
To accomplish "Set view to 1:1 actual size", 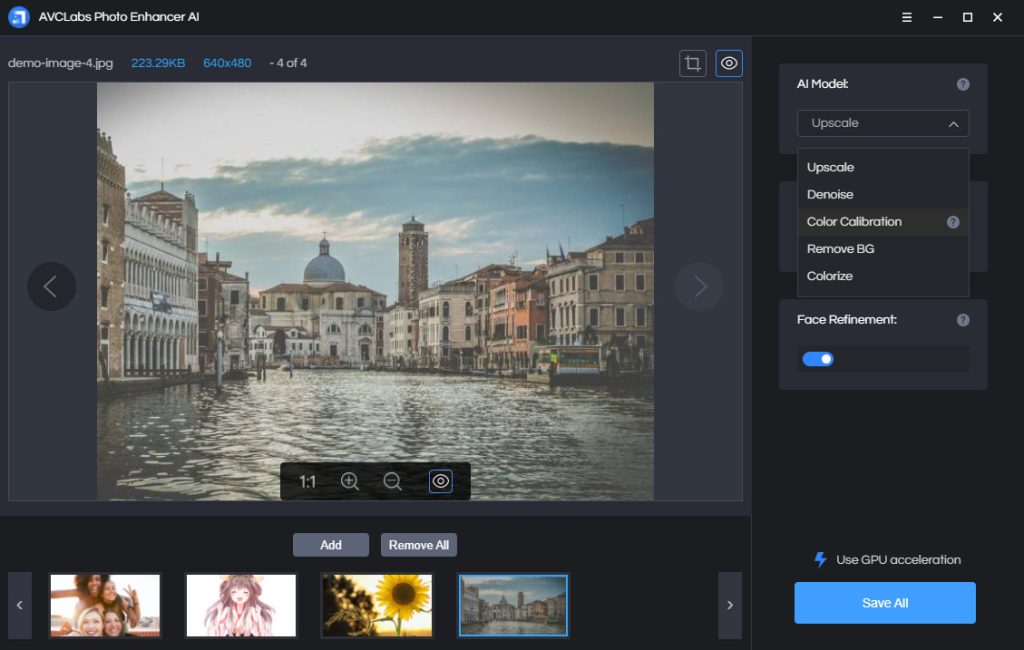I will click(x=307, y=482).
